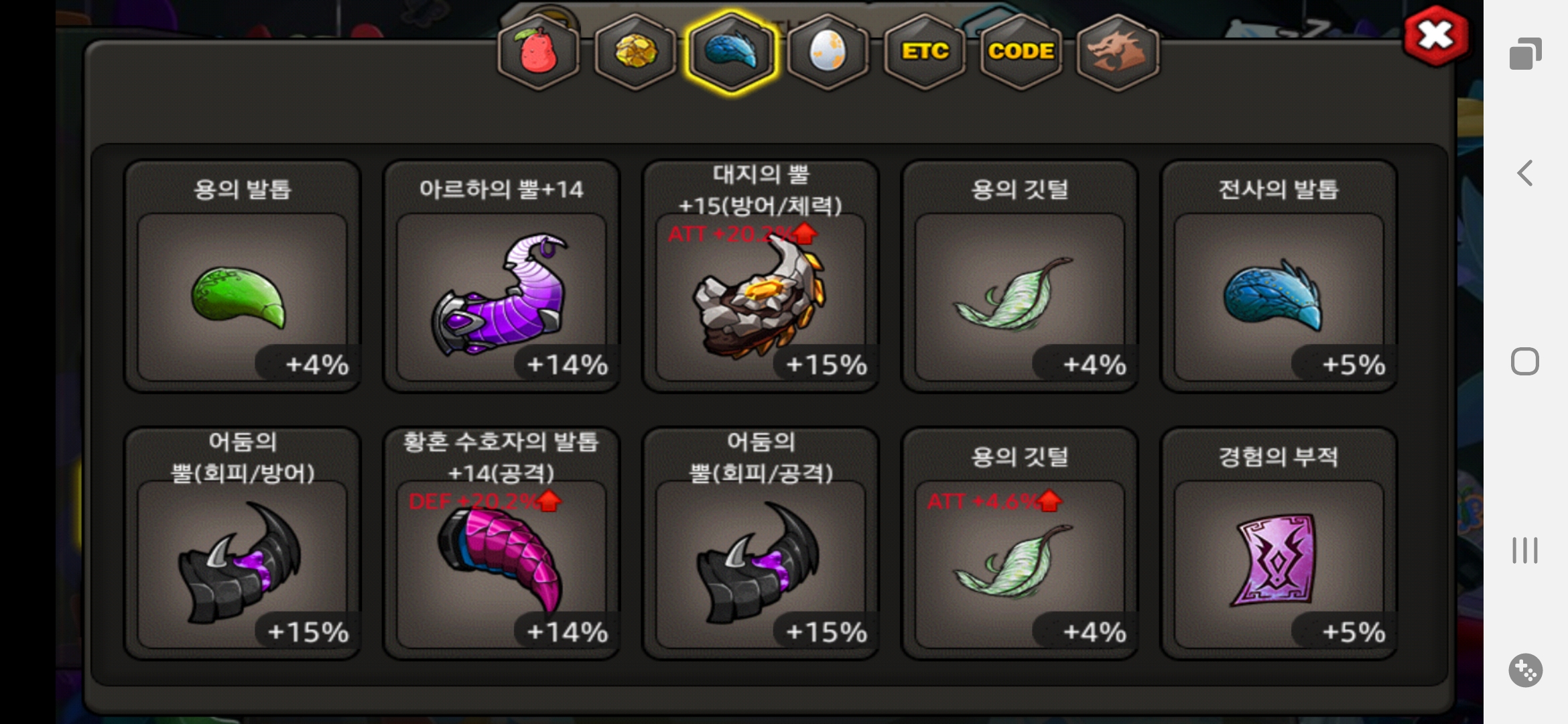Select the first-row dragon feather +4% item
Screen dimensions: 1568x724
(x=1020, y=276)
